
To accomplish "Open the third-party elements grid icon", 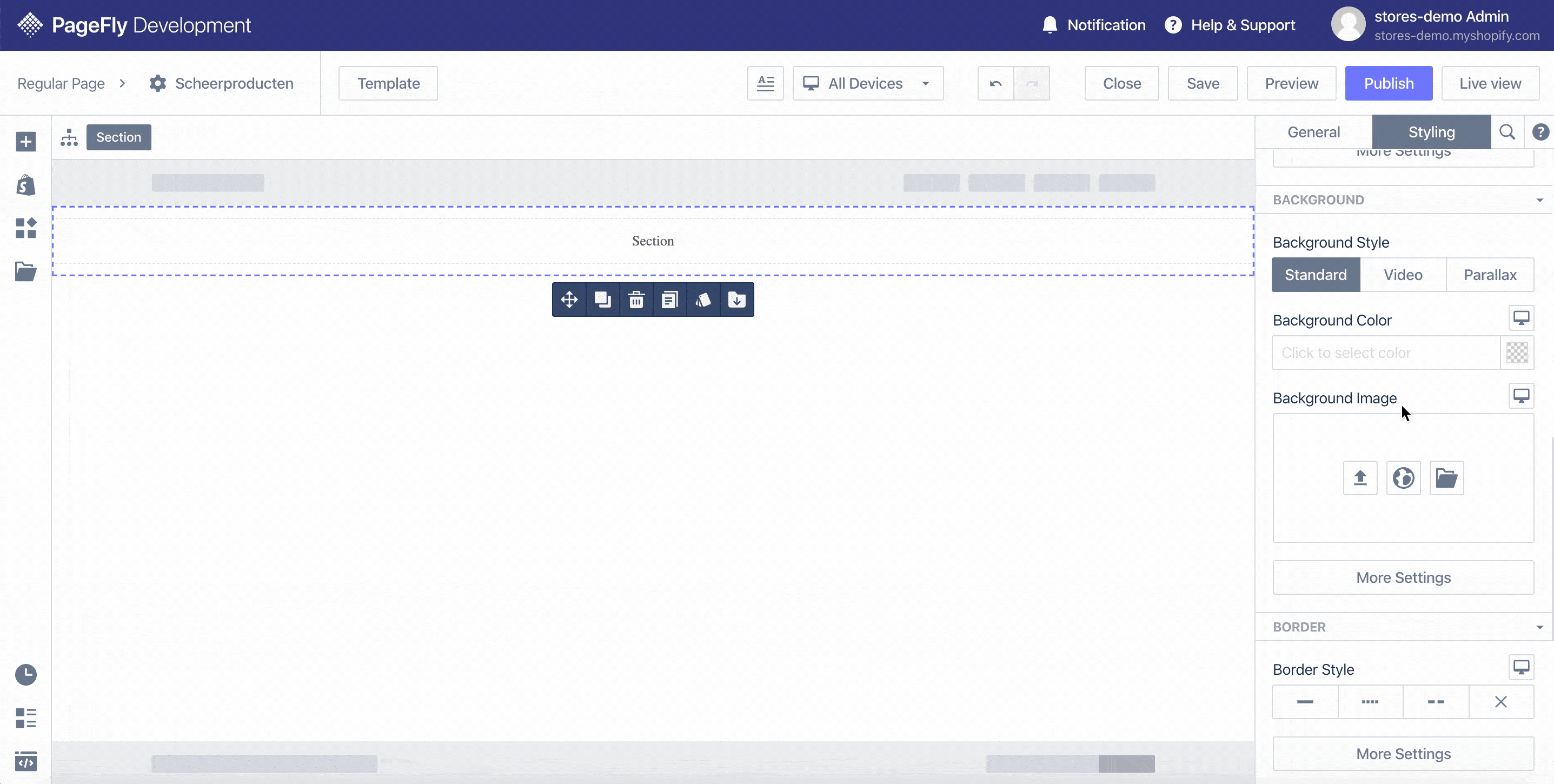I will tap(25, 228).
